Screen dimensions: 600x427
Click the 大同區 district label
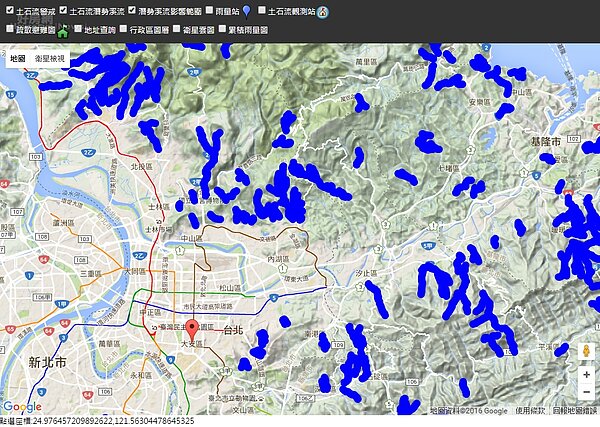coord(135,271)
